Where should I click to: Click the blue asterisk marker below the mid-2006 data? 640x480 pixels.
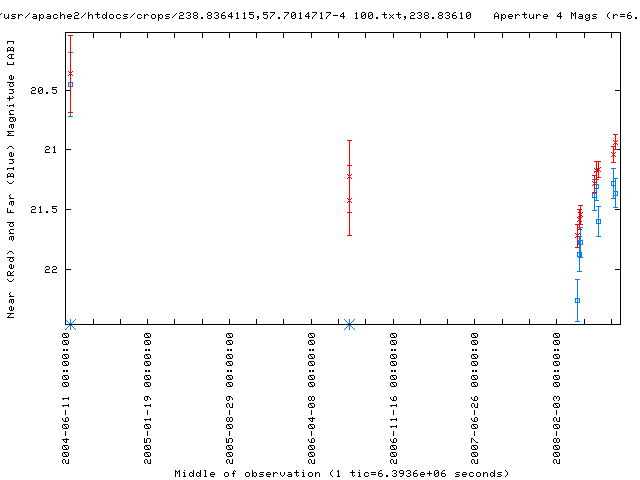[349, 324]
